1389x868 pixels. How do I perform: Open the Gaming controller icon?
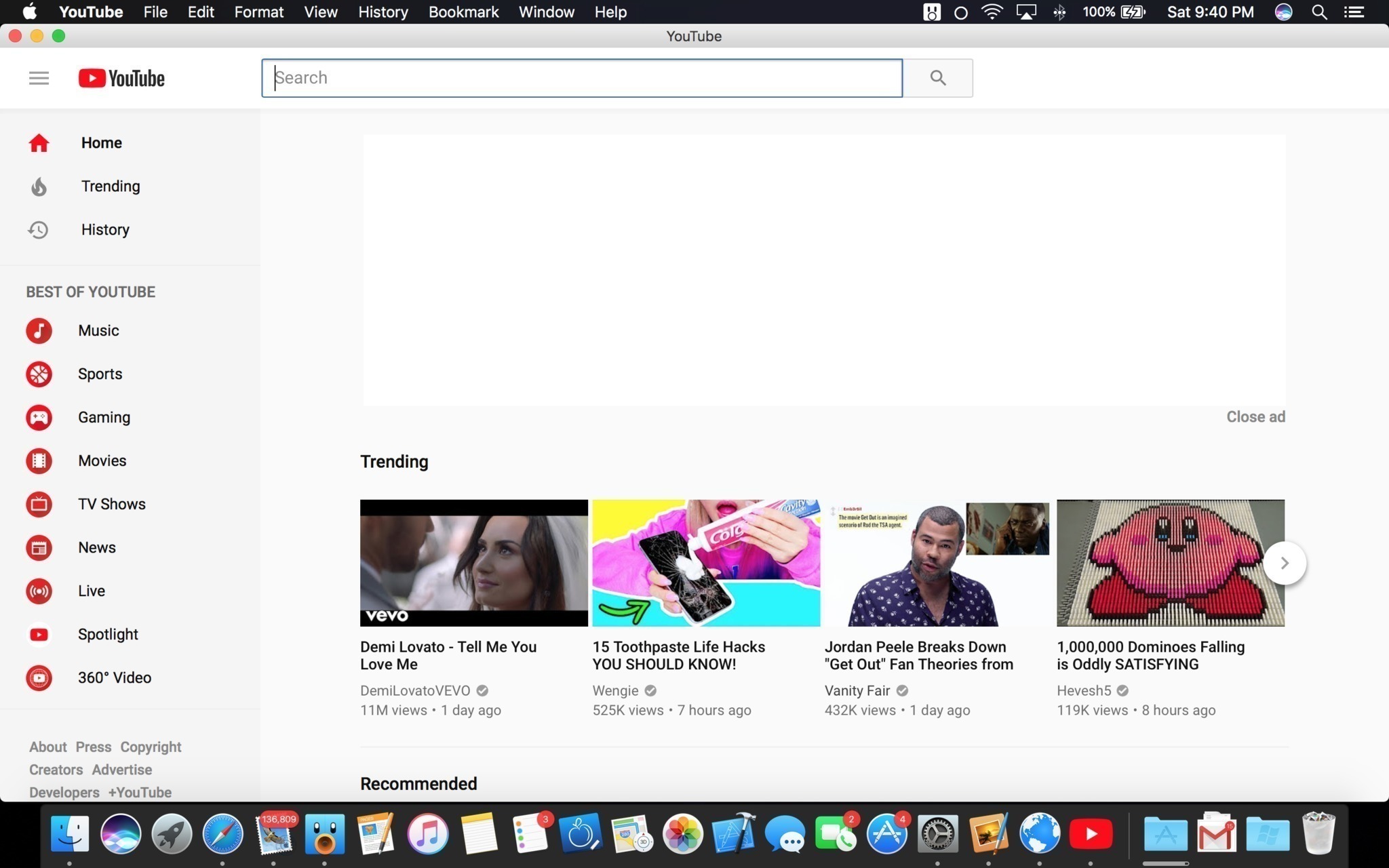pyautogui.click(x=39, y=418)
